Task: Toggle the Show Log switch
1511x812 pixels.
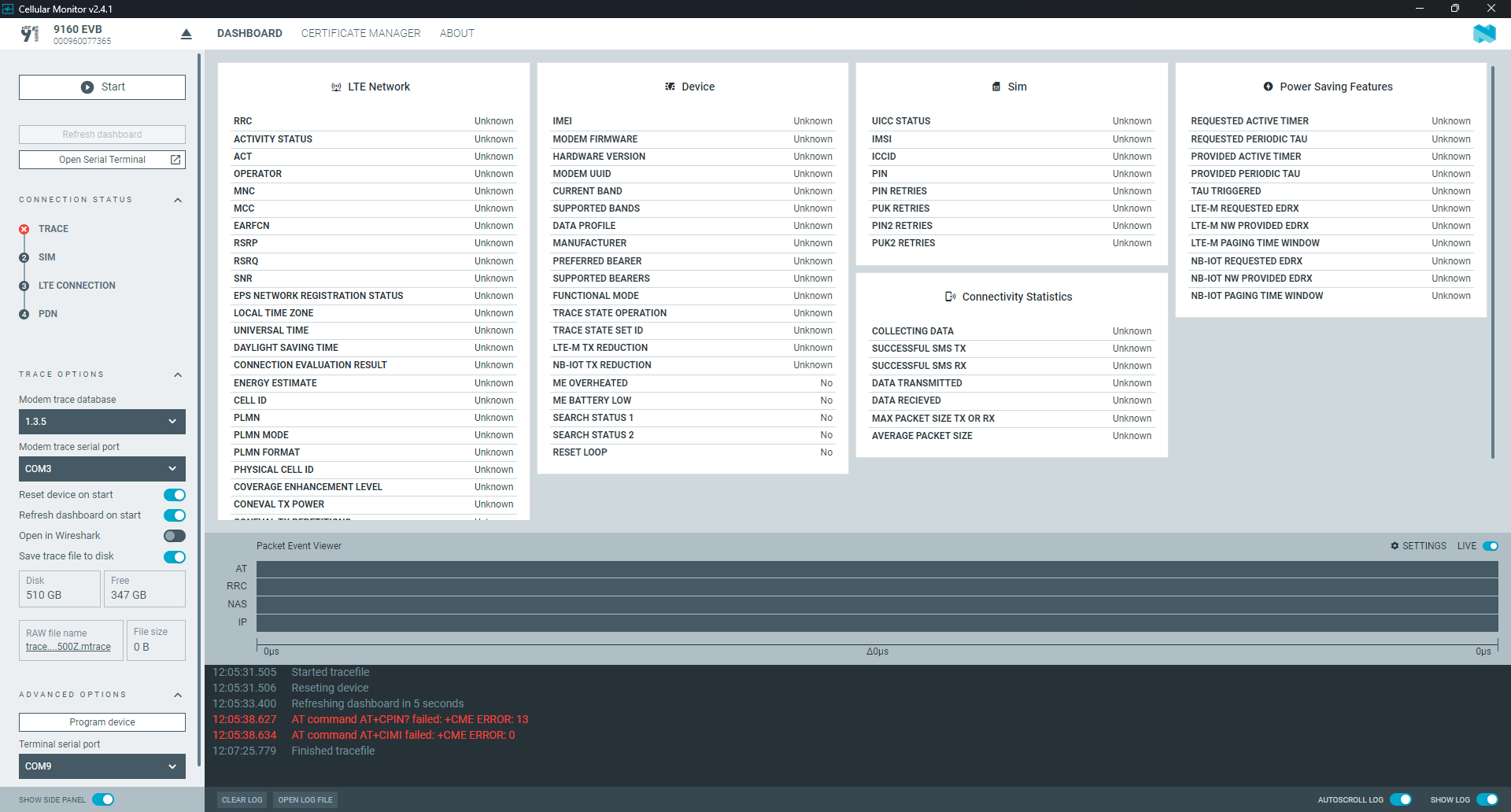Action: (x=1487, y=799)
